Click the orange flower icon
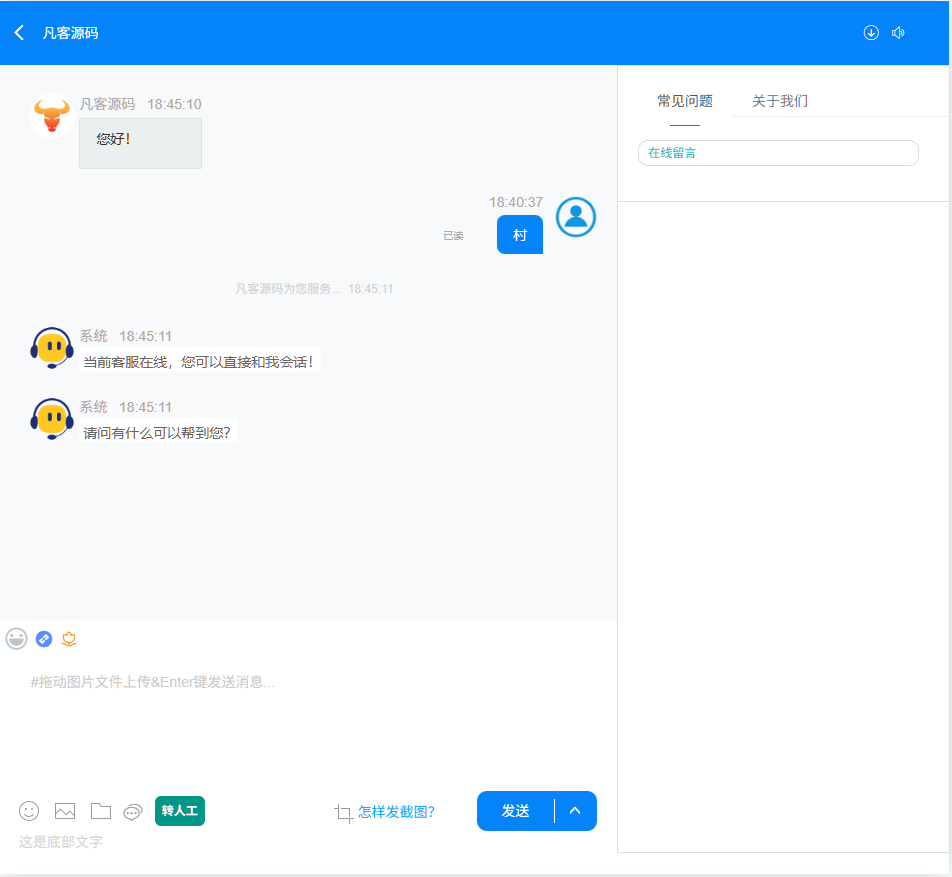This screenshot has width=952, height=877. pos(69,639)
